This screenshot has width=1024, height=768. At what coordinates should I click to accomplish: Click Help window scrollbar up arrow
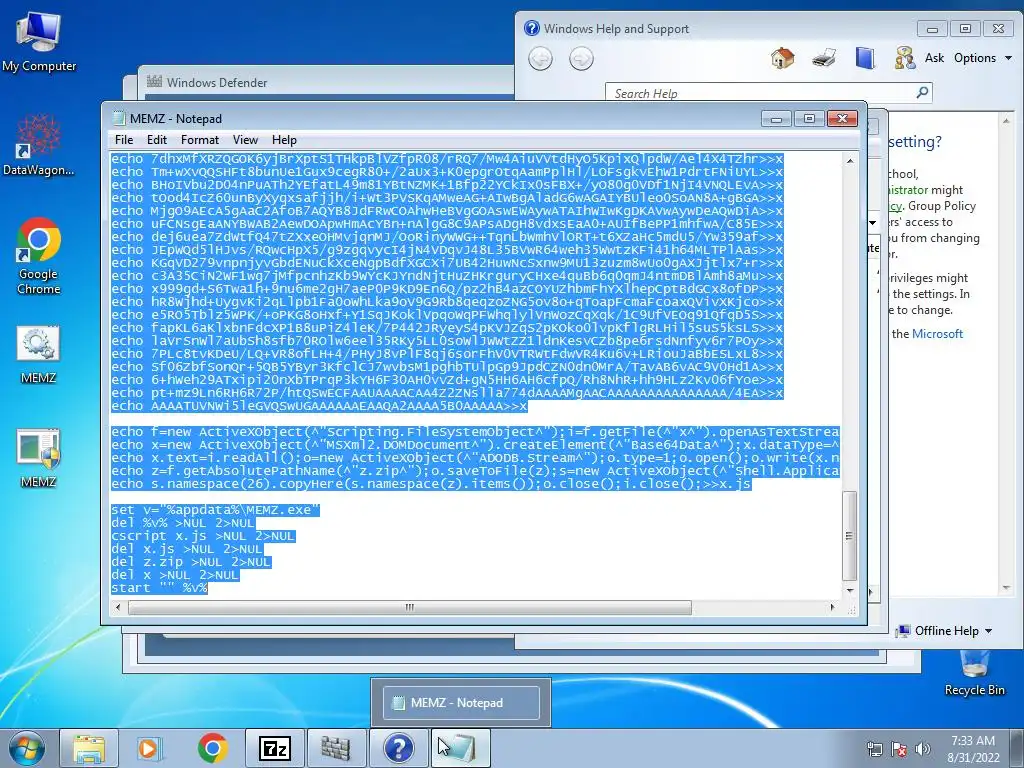(1006, 121)
